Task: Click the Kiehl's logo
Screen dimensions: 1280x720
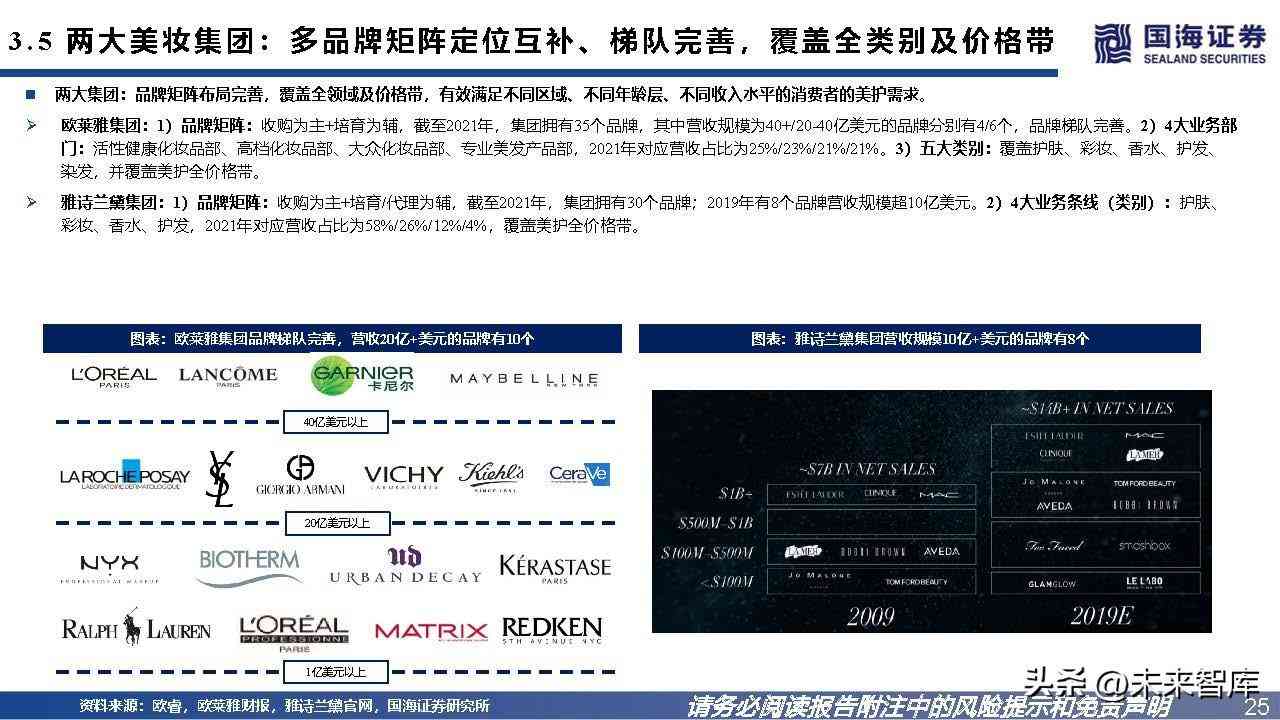Action: 491,476
